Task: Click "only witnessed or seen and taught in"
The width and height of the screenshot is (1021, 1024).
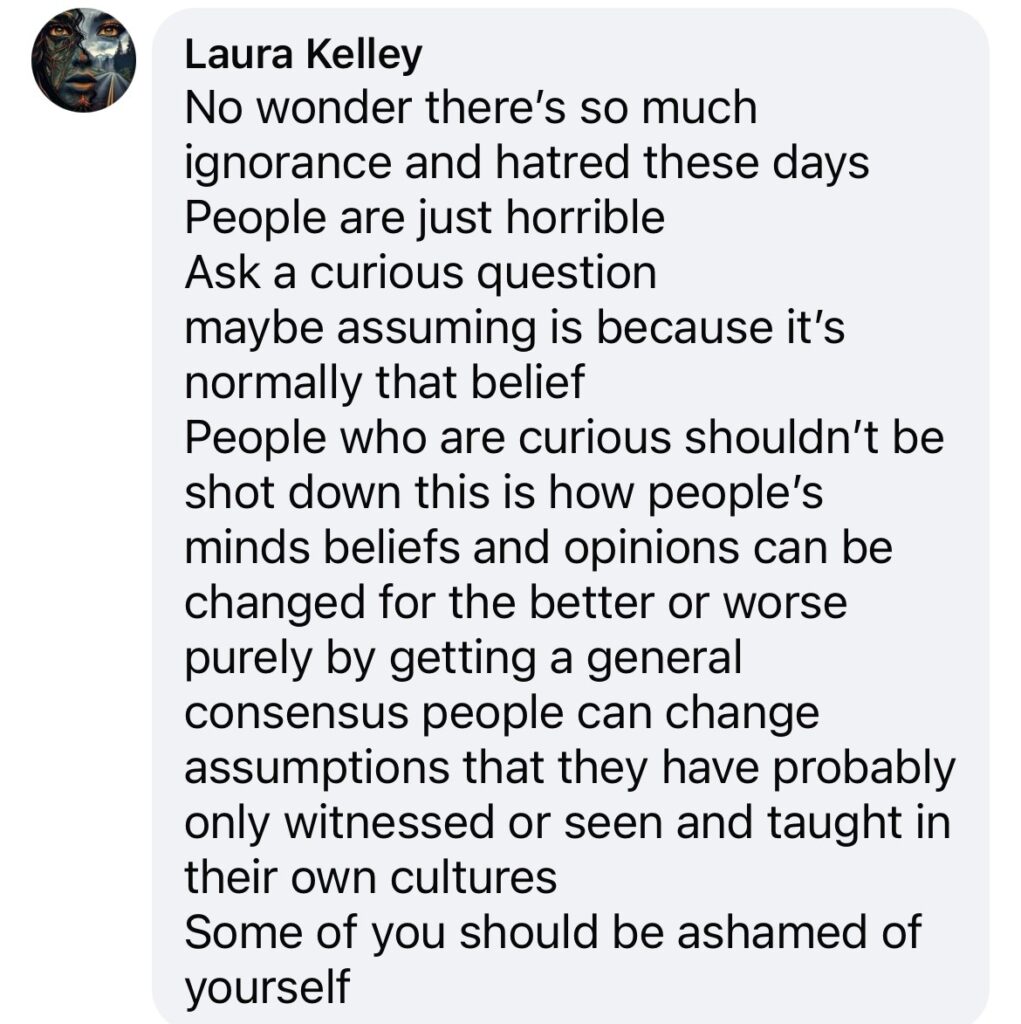Action: 568,823
